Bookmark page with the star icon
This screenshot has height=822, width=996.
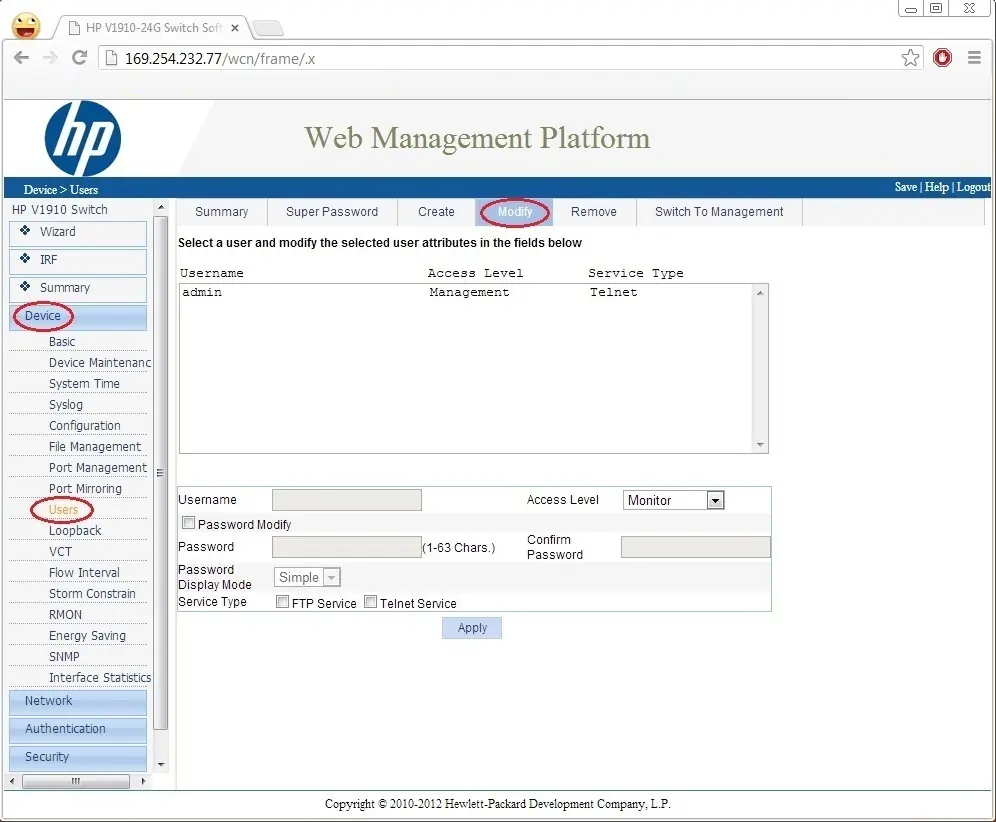910,58
